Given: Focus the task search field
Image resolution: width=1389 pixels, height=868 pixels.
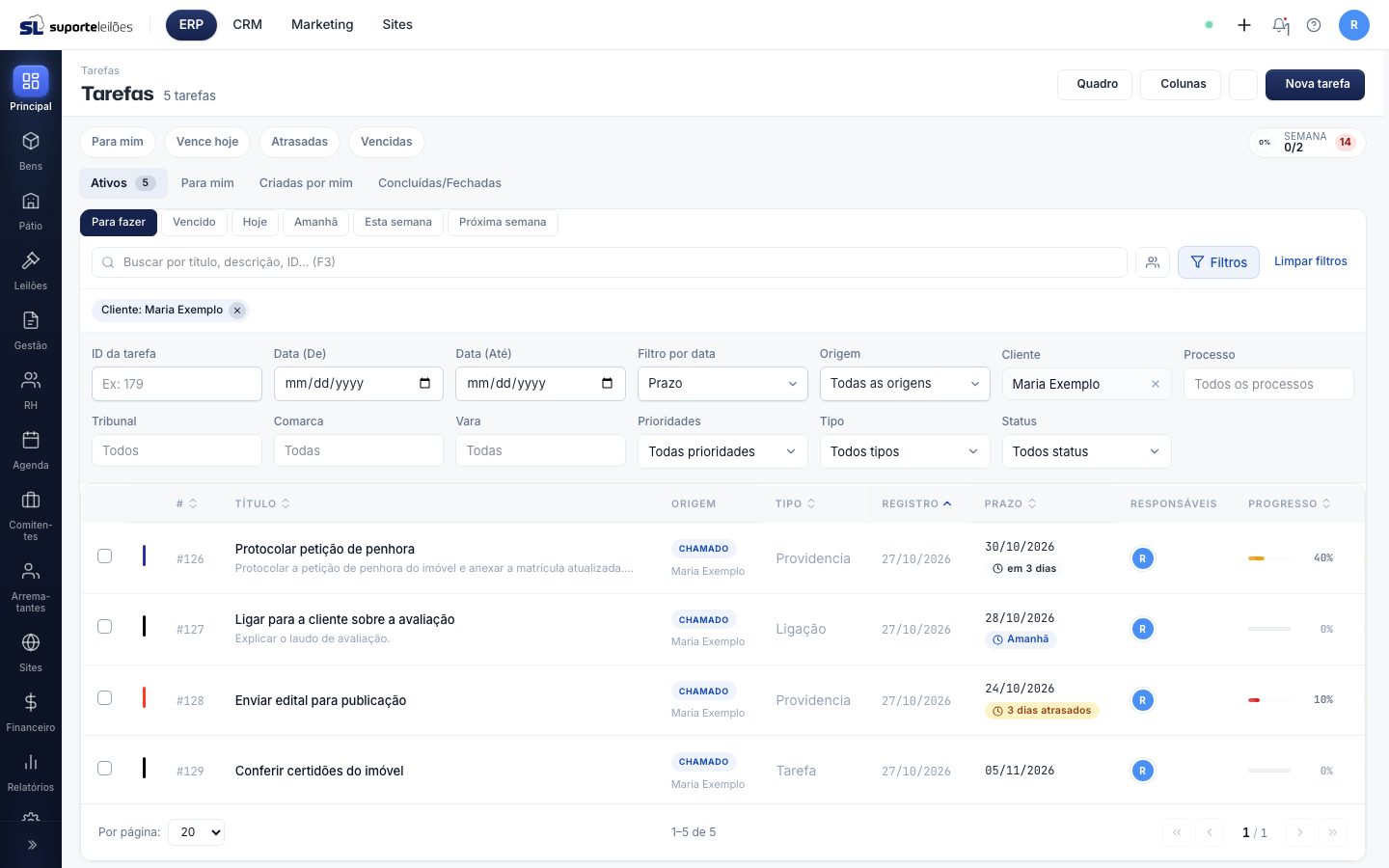Looking at the screenshot, I should tap(610, 262).
